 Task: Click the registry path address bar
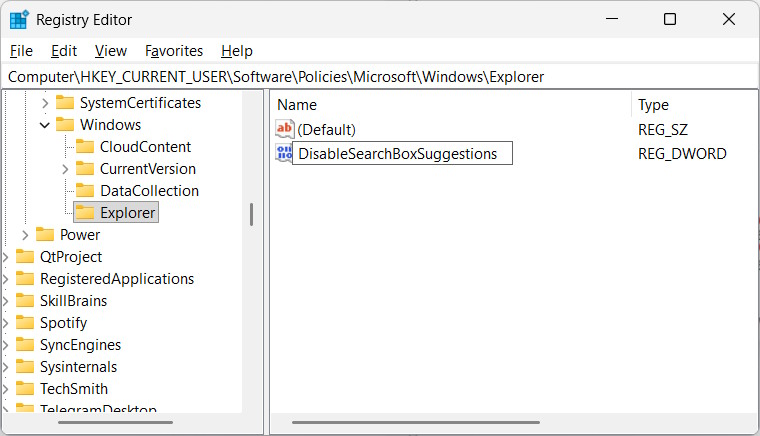coord(380,77)
